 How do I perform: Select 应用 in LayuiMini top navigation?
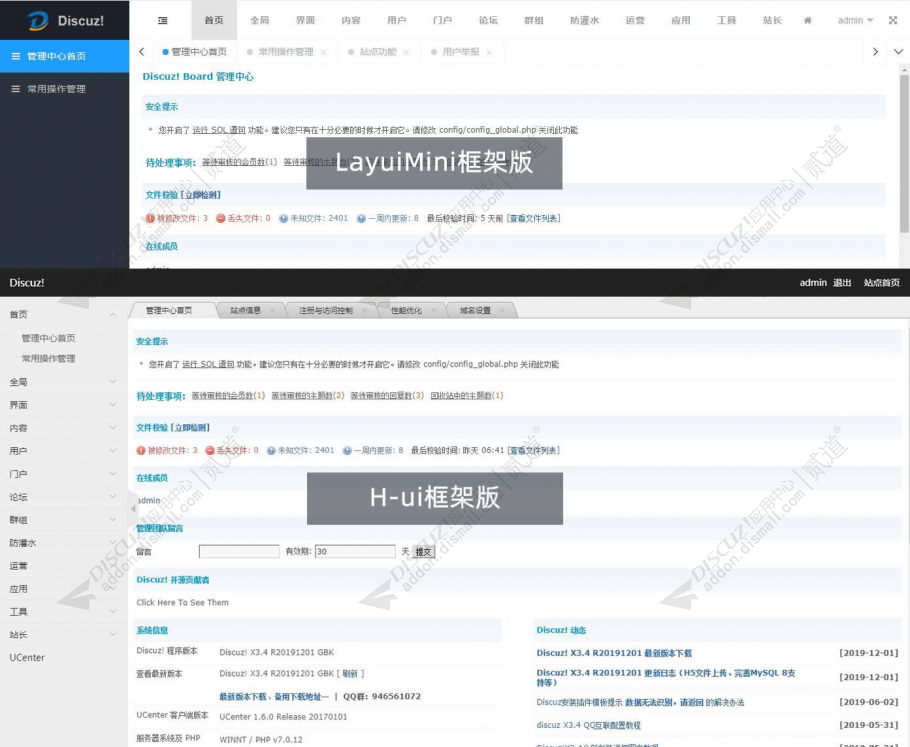pos(681,20)
